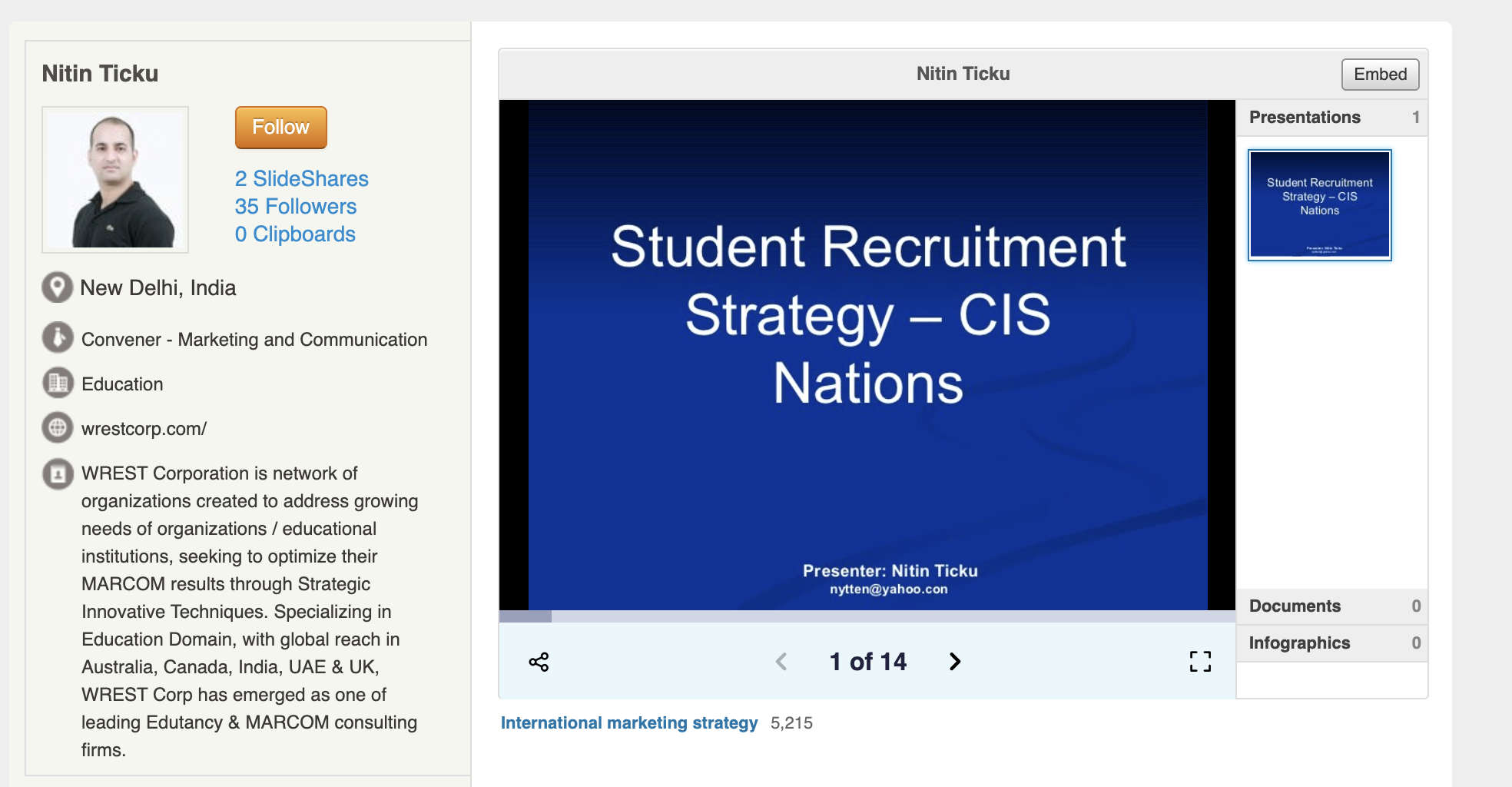Click 'Convener - Marketing and Communication' text

[254, 340]
